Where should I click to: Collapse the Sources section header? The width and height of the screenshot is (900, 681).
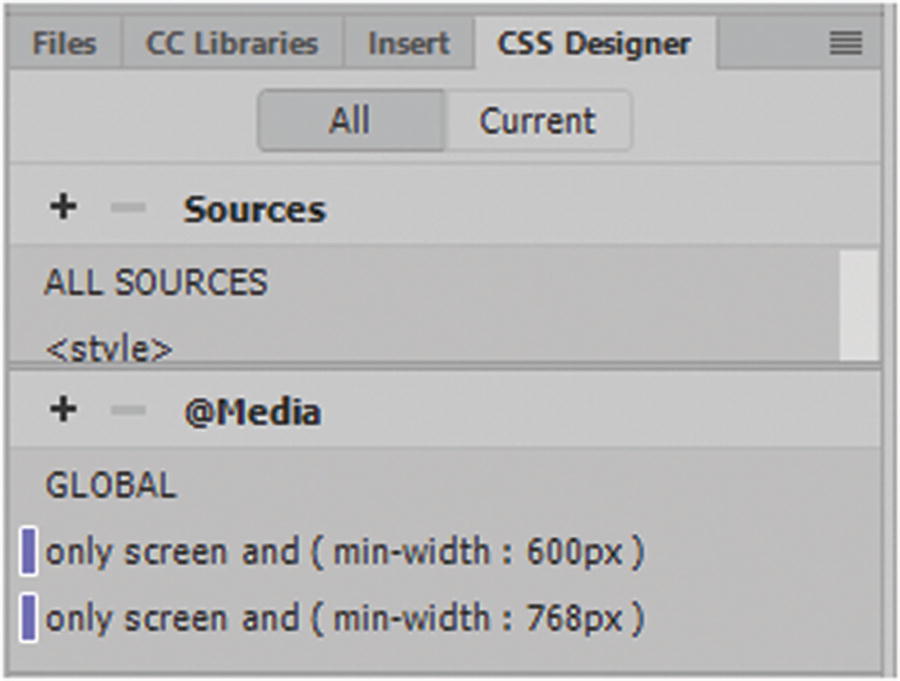254,209
